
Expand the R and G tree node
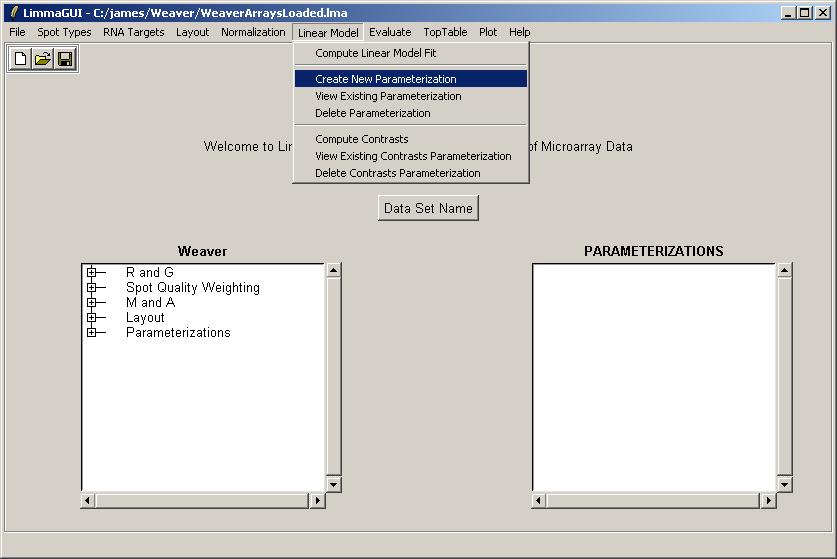pos(92,273)
